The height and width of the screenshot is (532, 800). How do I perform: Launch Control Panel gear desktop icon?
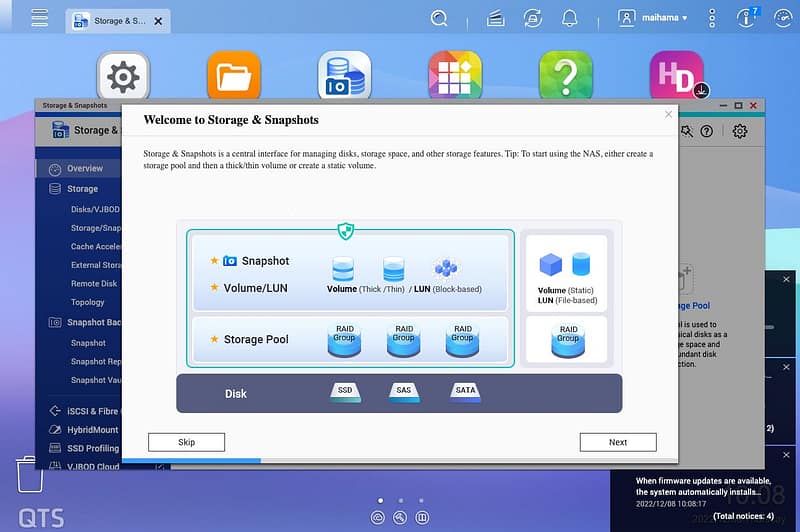coord(123,75)
